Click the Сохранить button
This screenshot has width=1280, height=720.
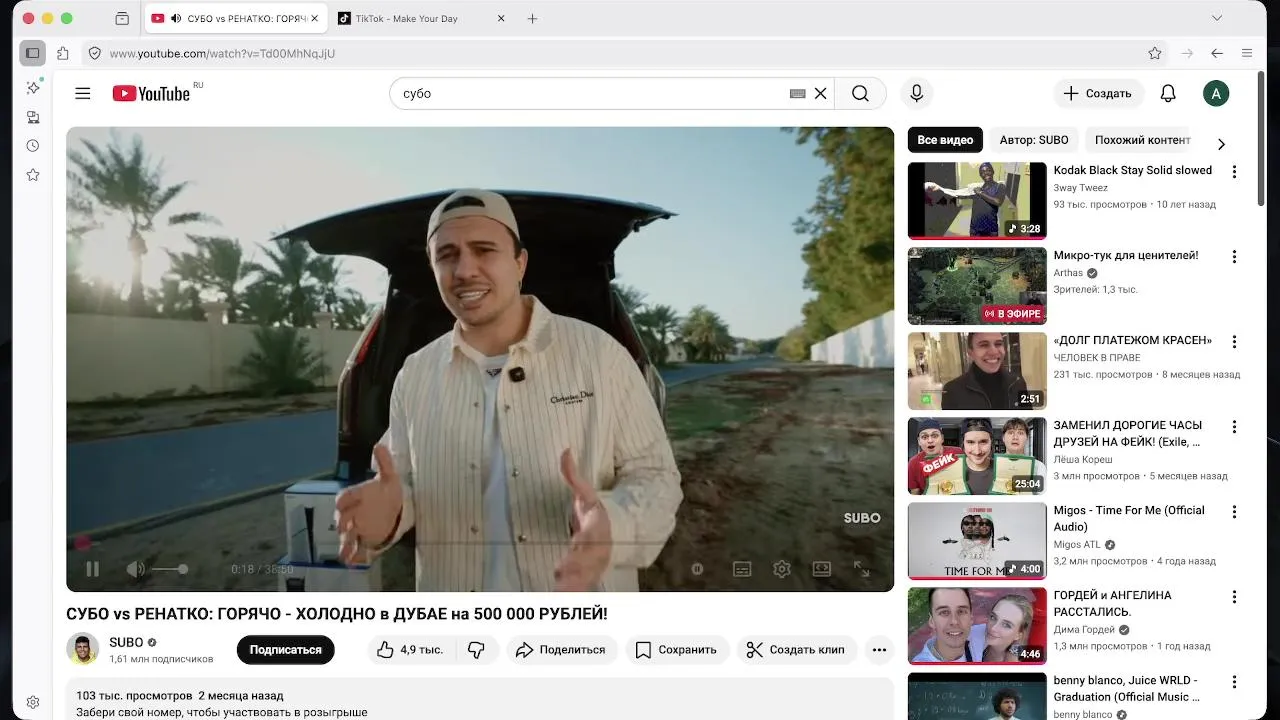pos(677,649)
